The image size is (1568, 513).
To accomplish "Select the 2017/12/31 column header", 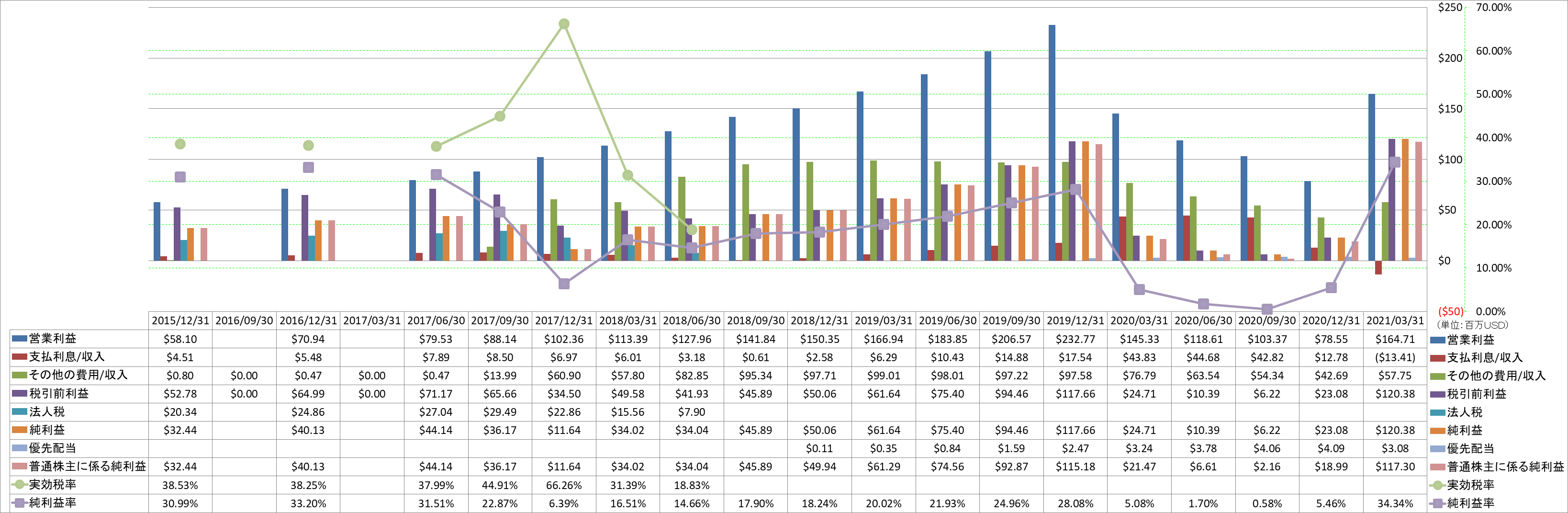I will point(564,320).
